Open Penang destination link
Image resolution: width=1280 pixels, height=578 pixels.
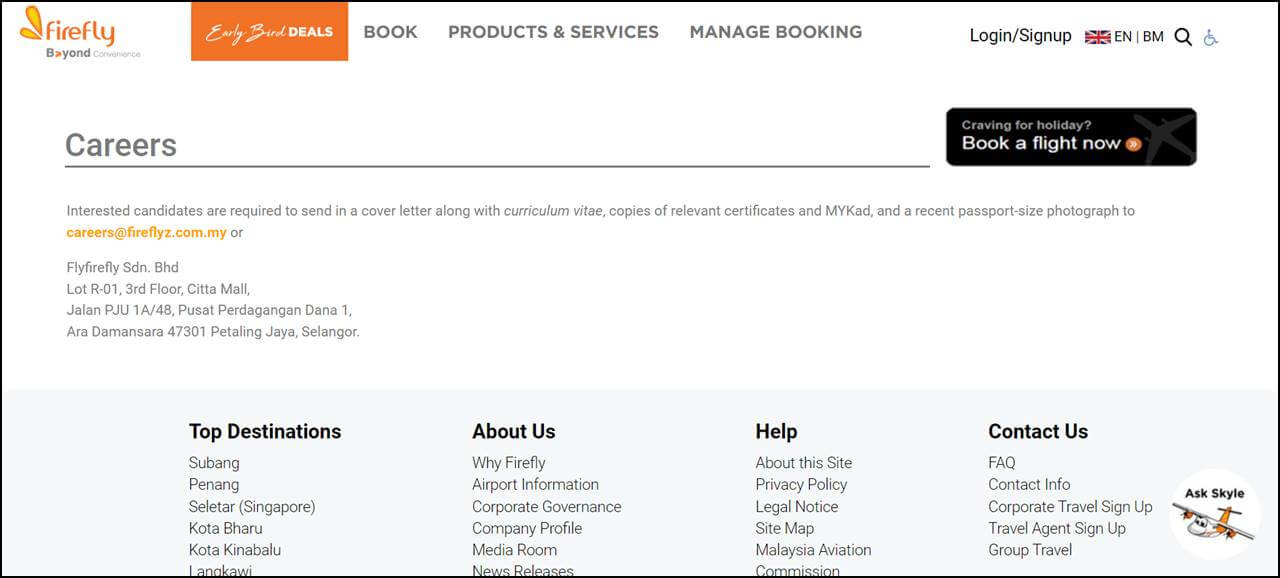[214, 484]
